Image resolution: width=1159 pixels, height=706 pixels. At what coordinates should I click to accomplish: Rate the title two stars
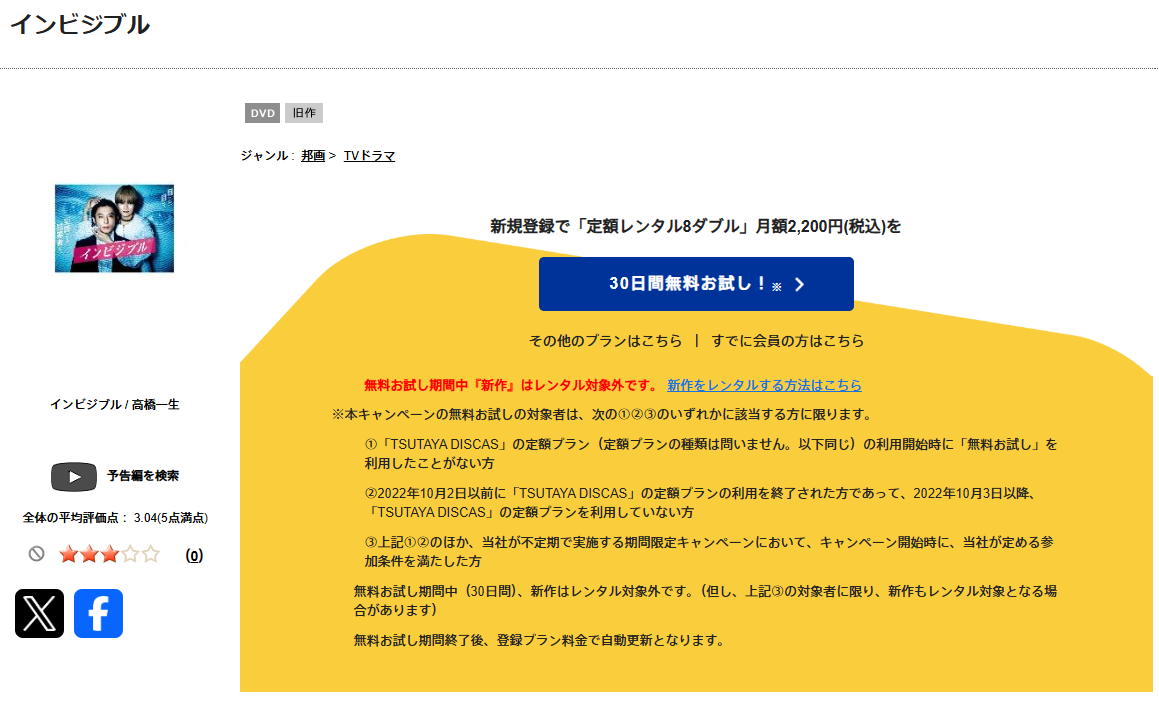tap(89, 554)
